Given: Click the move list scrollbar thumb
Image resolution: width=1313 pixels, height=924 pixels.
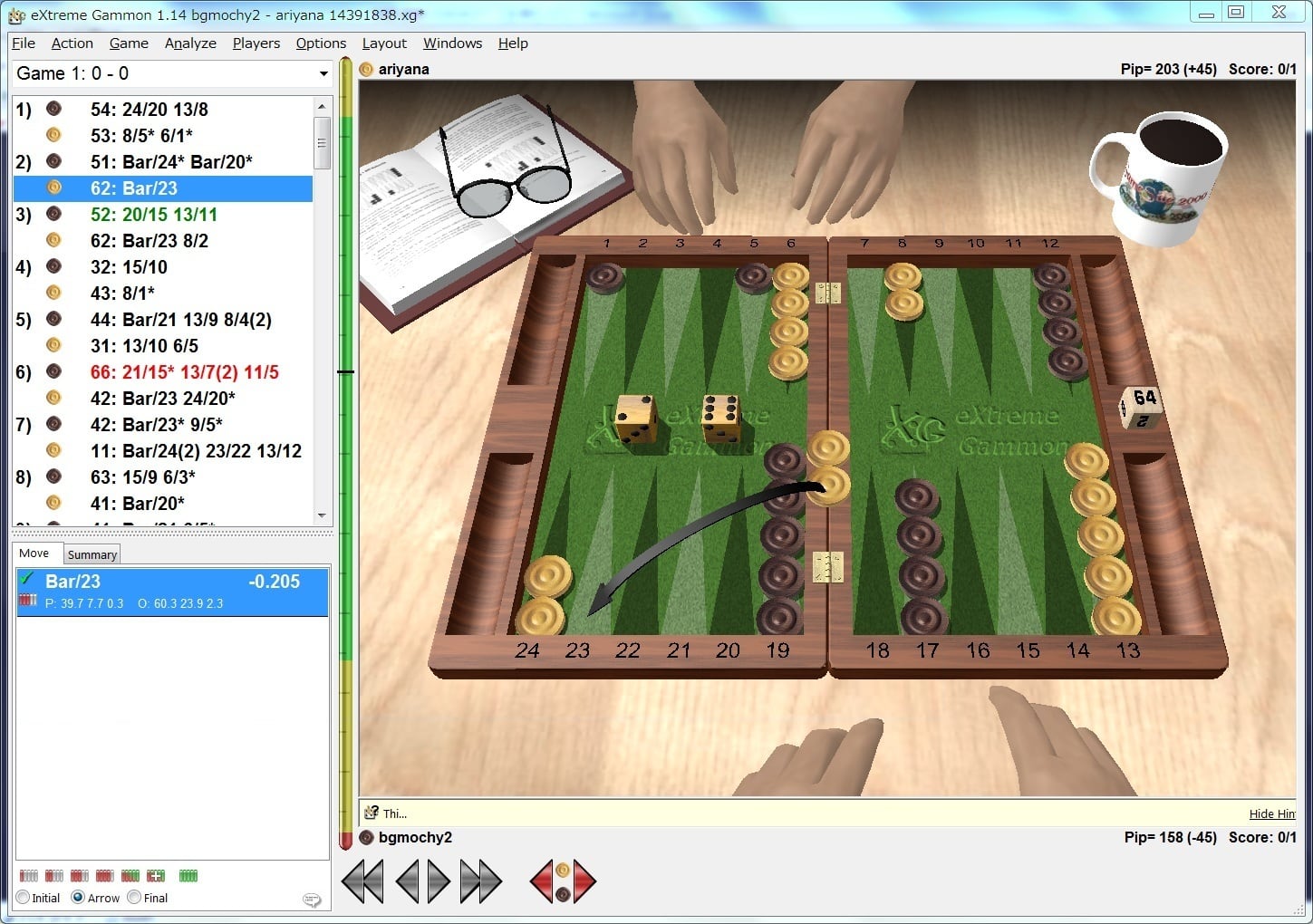Looking at the screenshot, I should (322, 143).
